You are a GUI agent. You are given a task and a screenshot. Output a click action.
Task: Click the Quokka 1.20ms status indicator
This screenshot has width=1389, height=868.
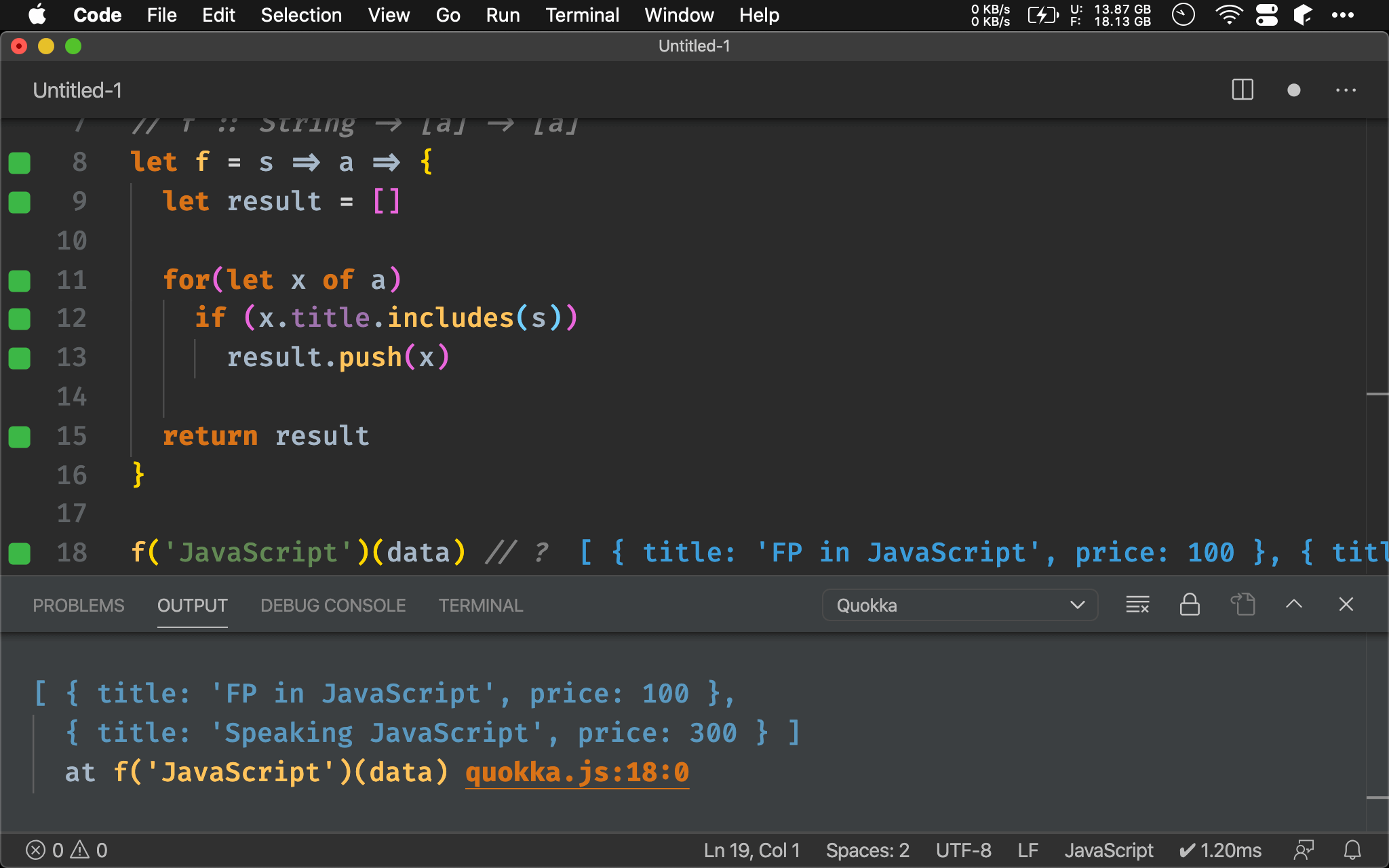[1220, 850]
